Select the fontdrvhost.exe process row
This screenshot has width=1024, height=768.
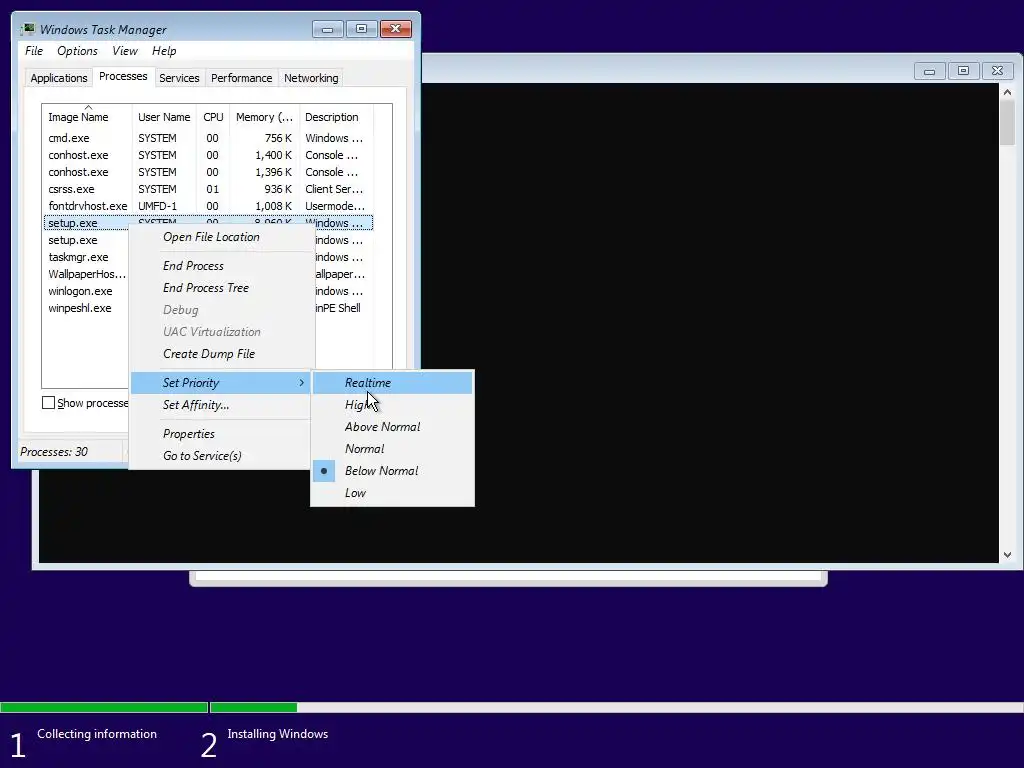click(208, 206)
